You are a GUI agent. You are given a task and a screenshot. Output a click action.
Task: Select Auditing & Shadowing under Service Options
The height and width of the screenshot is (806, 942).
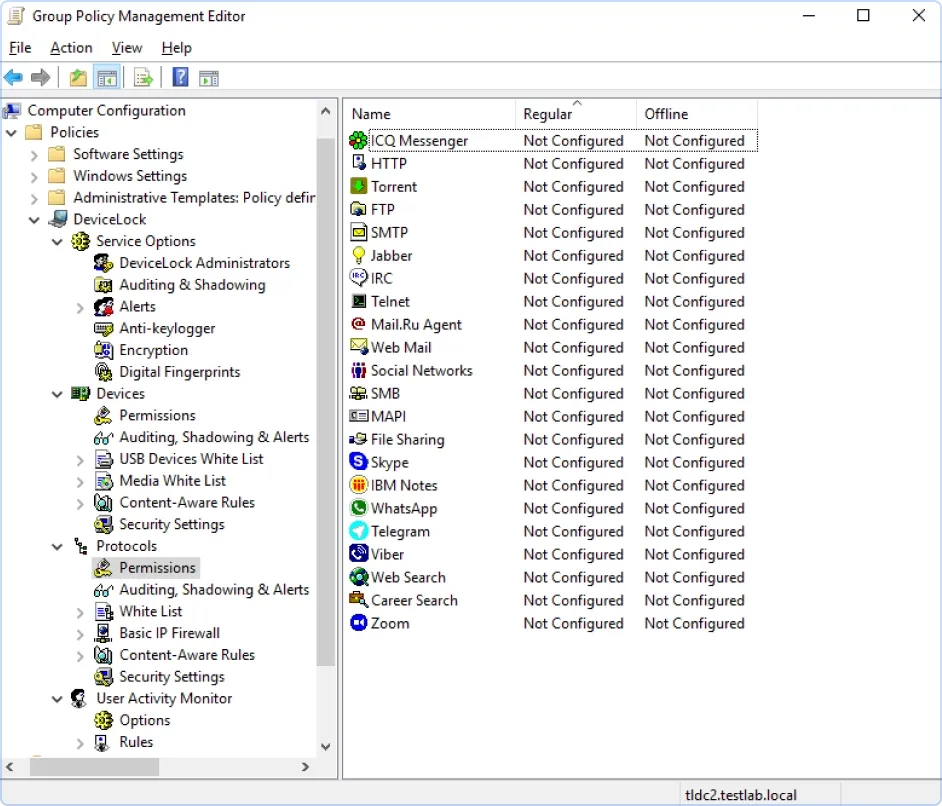[192, 285]
